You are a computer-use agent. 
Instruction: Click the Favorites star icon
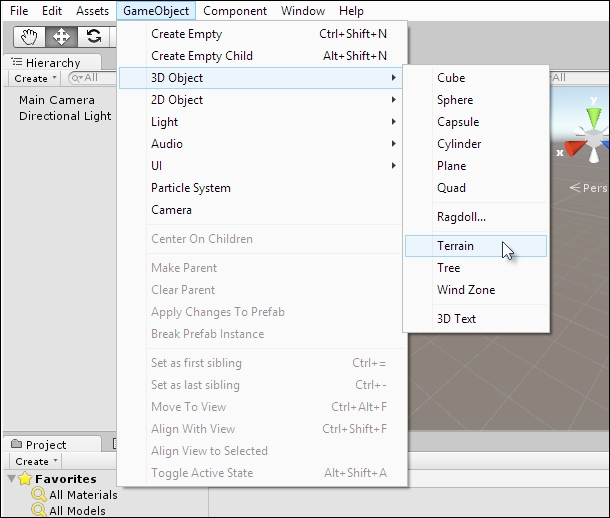point(25,478)
